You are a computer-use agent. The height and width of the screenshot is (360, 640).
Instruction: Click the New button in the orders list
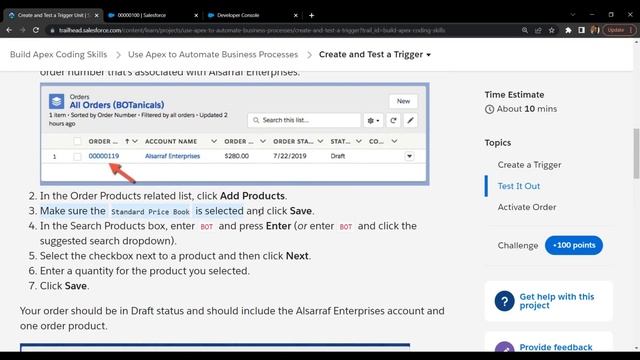click(403, 101)
